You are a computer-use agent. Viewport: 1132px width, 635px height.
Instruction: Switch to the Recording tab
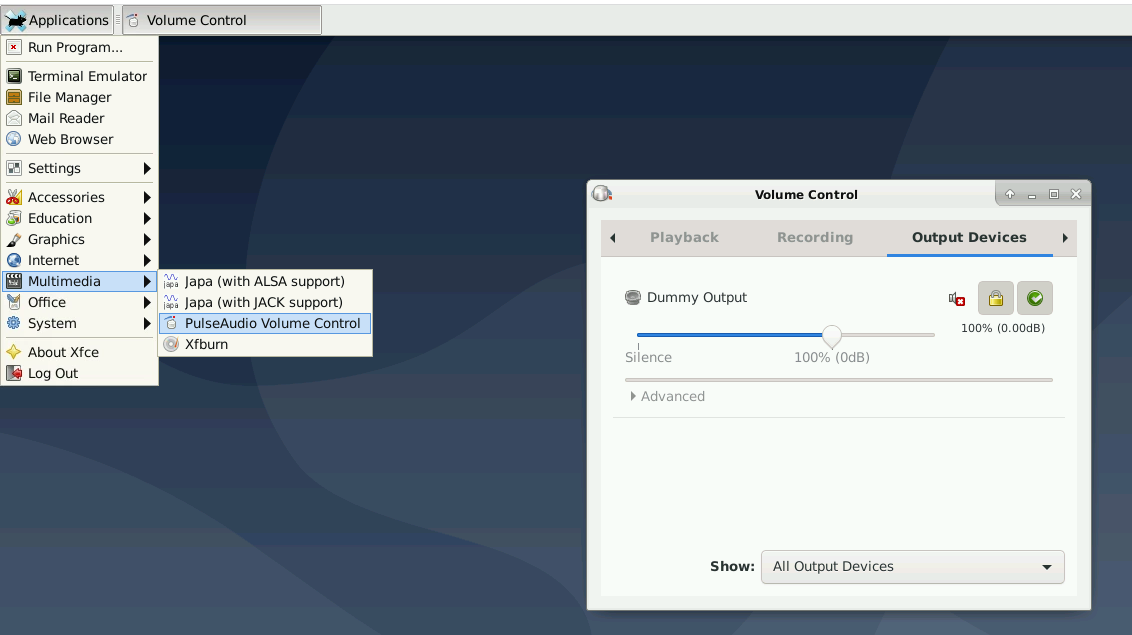814,237
